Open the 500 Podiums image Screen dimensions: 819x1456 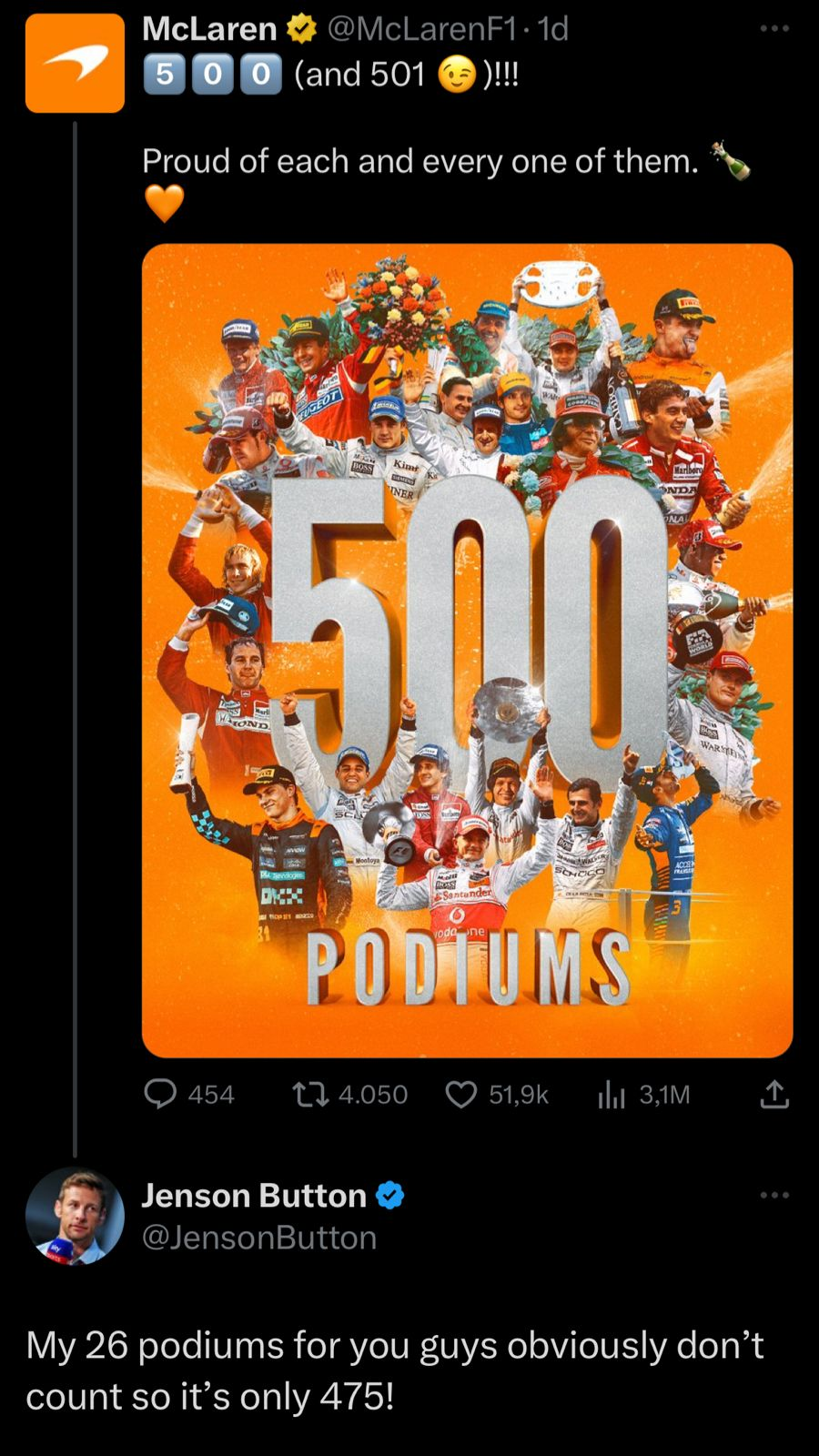tap(467, 650)
